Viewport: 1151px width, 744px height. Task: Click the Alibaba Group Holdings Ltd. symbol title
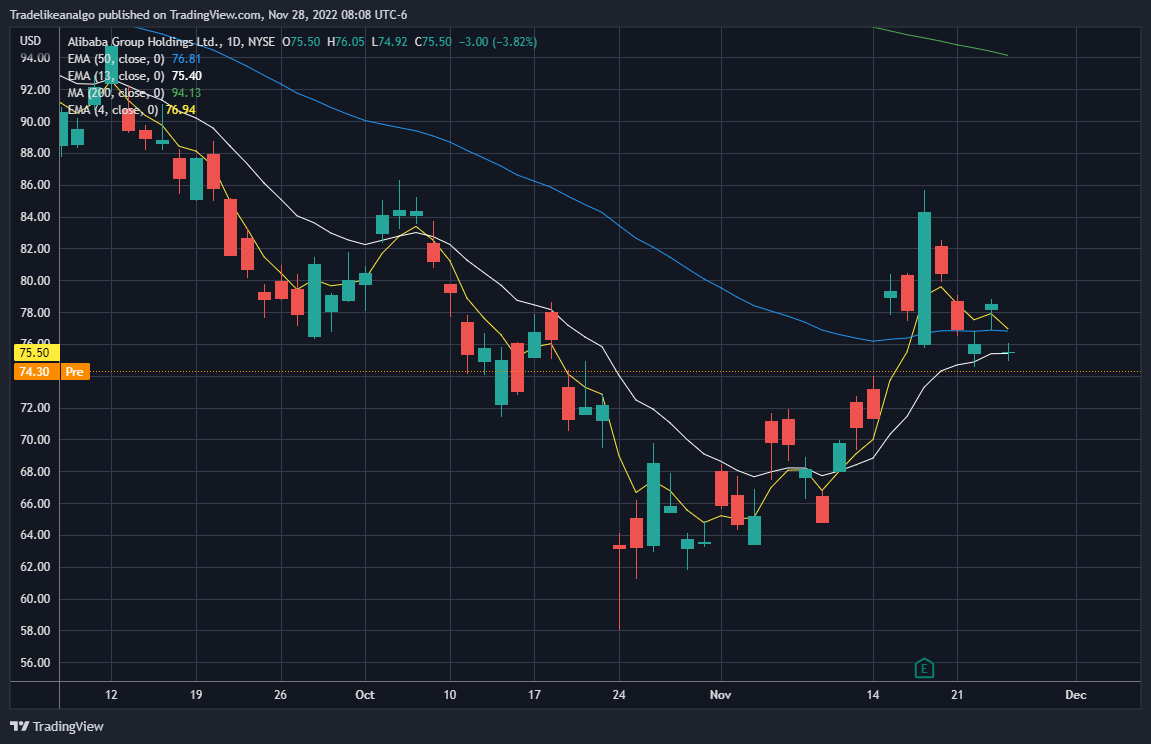[143, 42]
